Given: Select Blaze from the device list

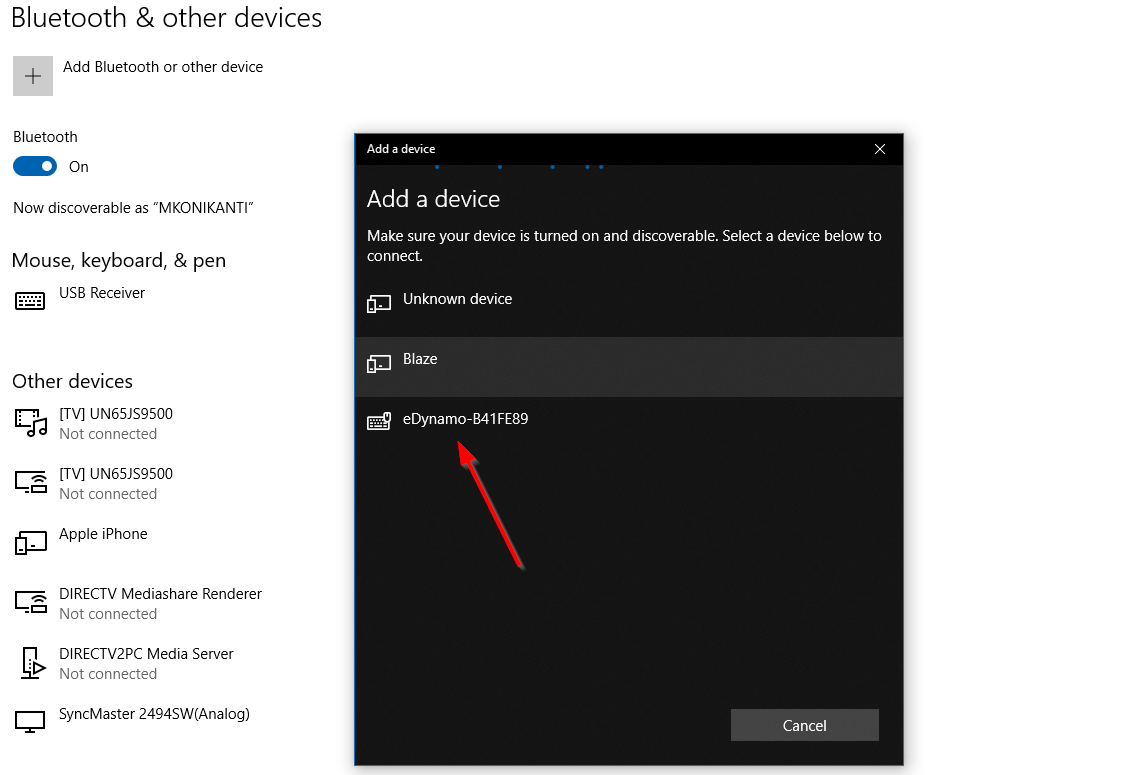Looking at the screenshot, I should 420,359.
